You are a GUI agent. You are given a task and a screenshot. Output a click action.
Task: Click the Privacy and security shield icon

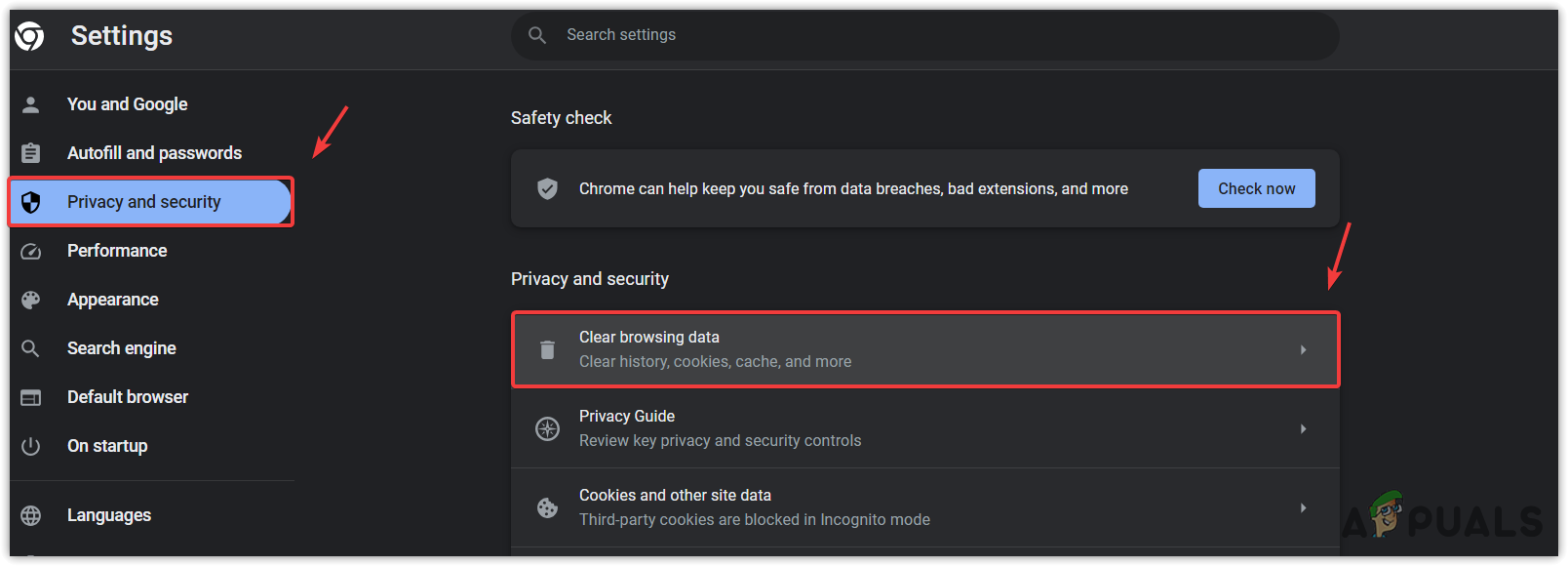[31, 202]
